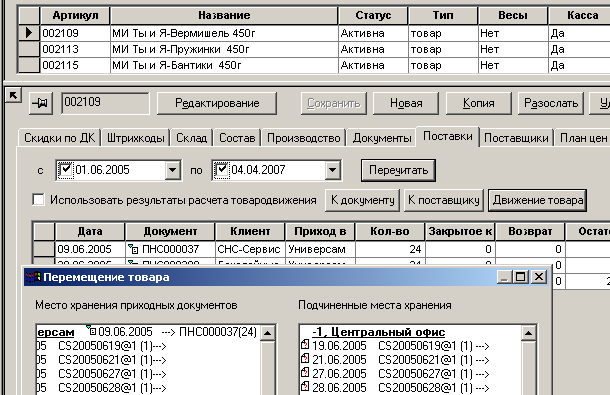Click up arrow of left list scrollbar
Viewport: 610px width, 395px height.
[268, 333]
